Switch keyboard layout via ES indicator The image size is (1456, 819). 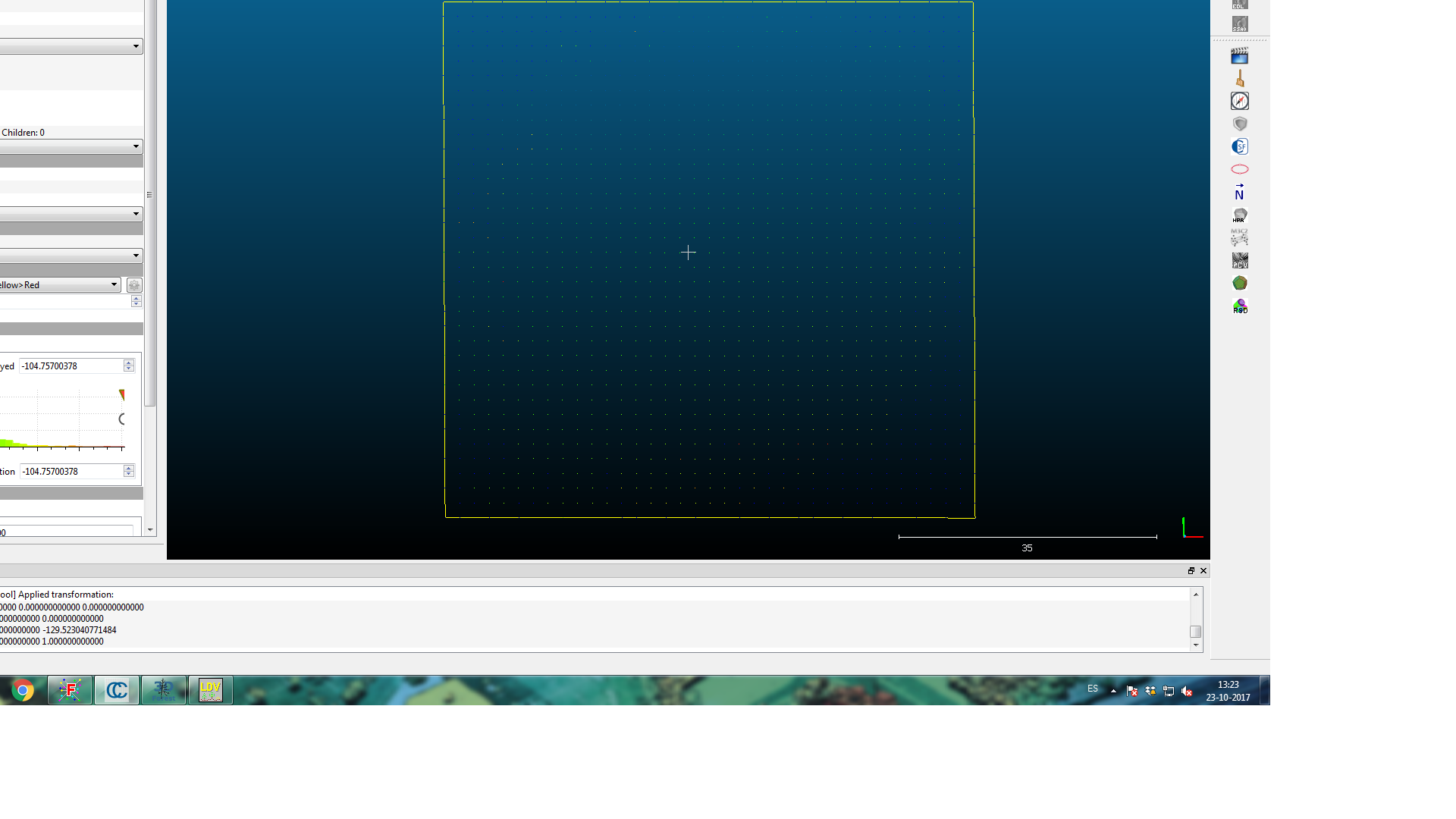coord(1093,689)
